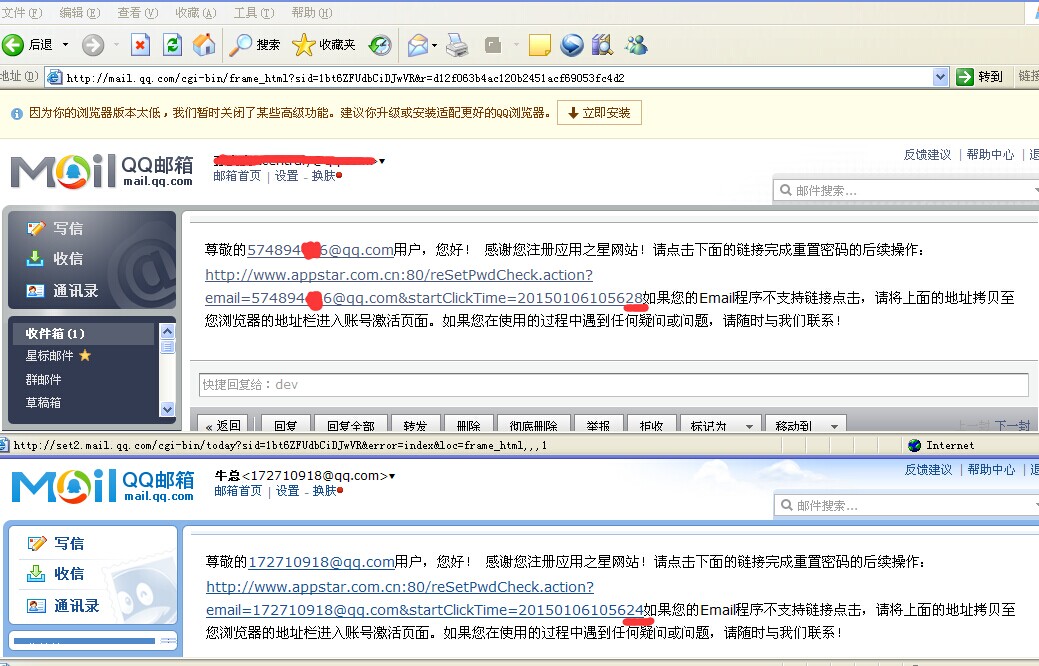1039x666 pixels.
Task: Go to the browser Home page icon
Action: (204, 44)
